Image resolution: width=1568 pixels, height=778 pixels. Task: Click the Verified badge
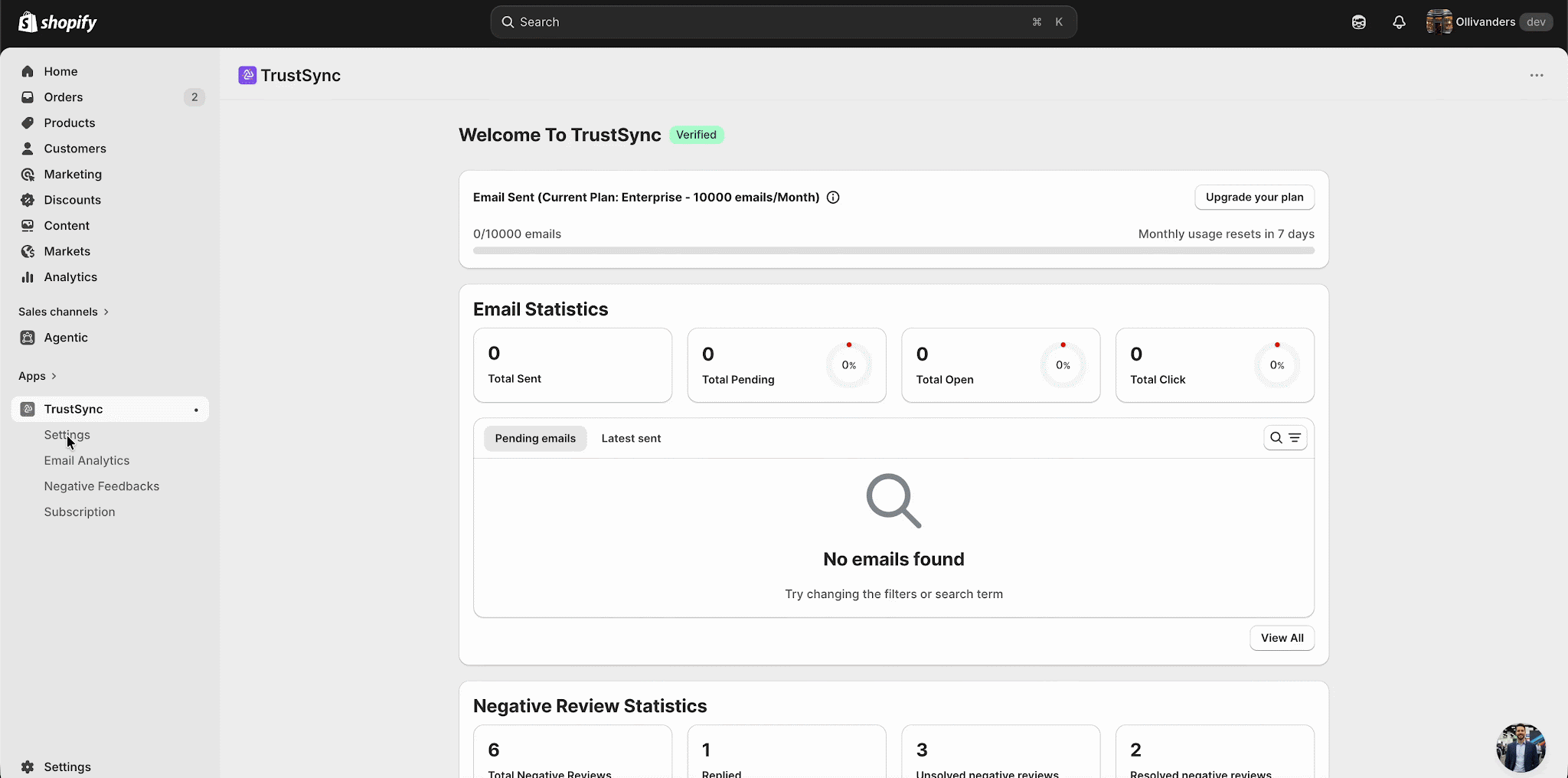coord(696,135)
